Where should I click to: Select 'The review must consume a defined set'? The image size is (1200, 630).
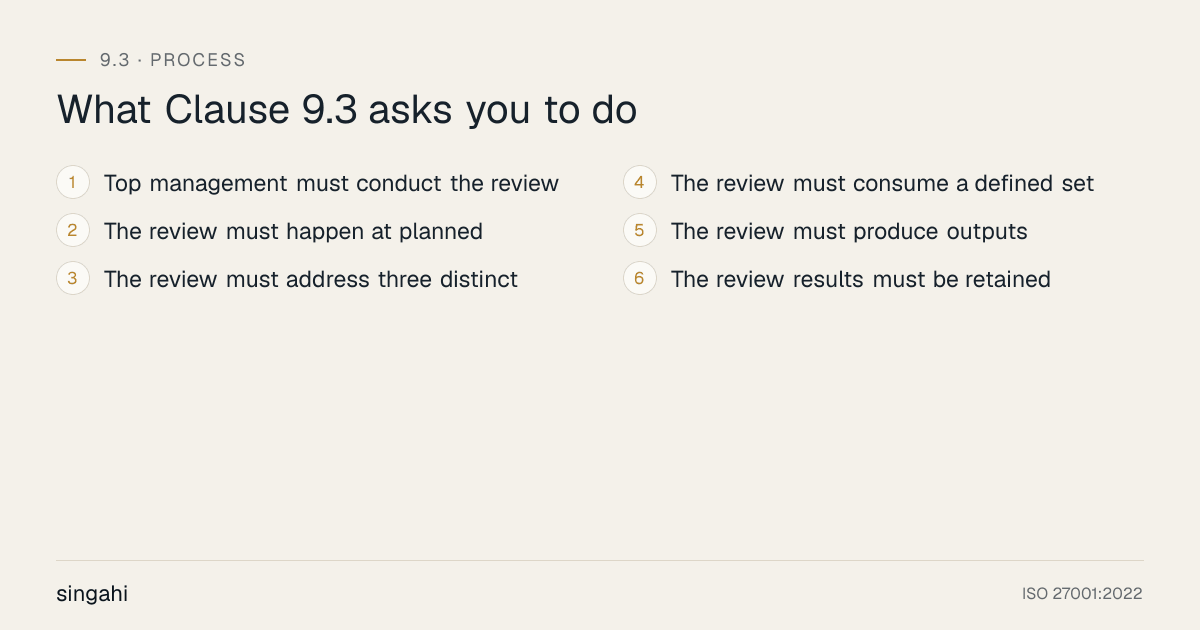883,183
